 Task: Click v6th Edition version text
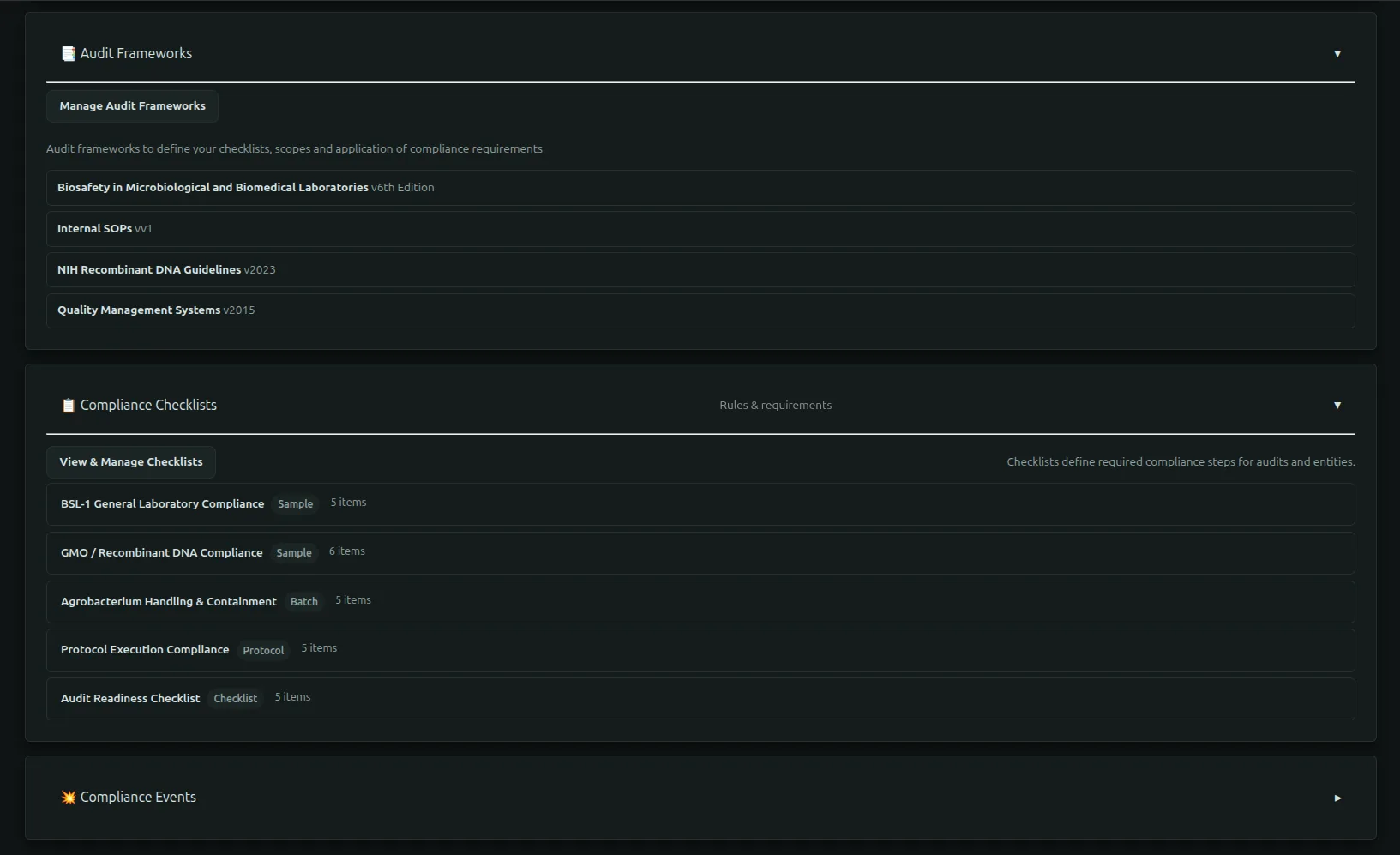403,187
